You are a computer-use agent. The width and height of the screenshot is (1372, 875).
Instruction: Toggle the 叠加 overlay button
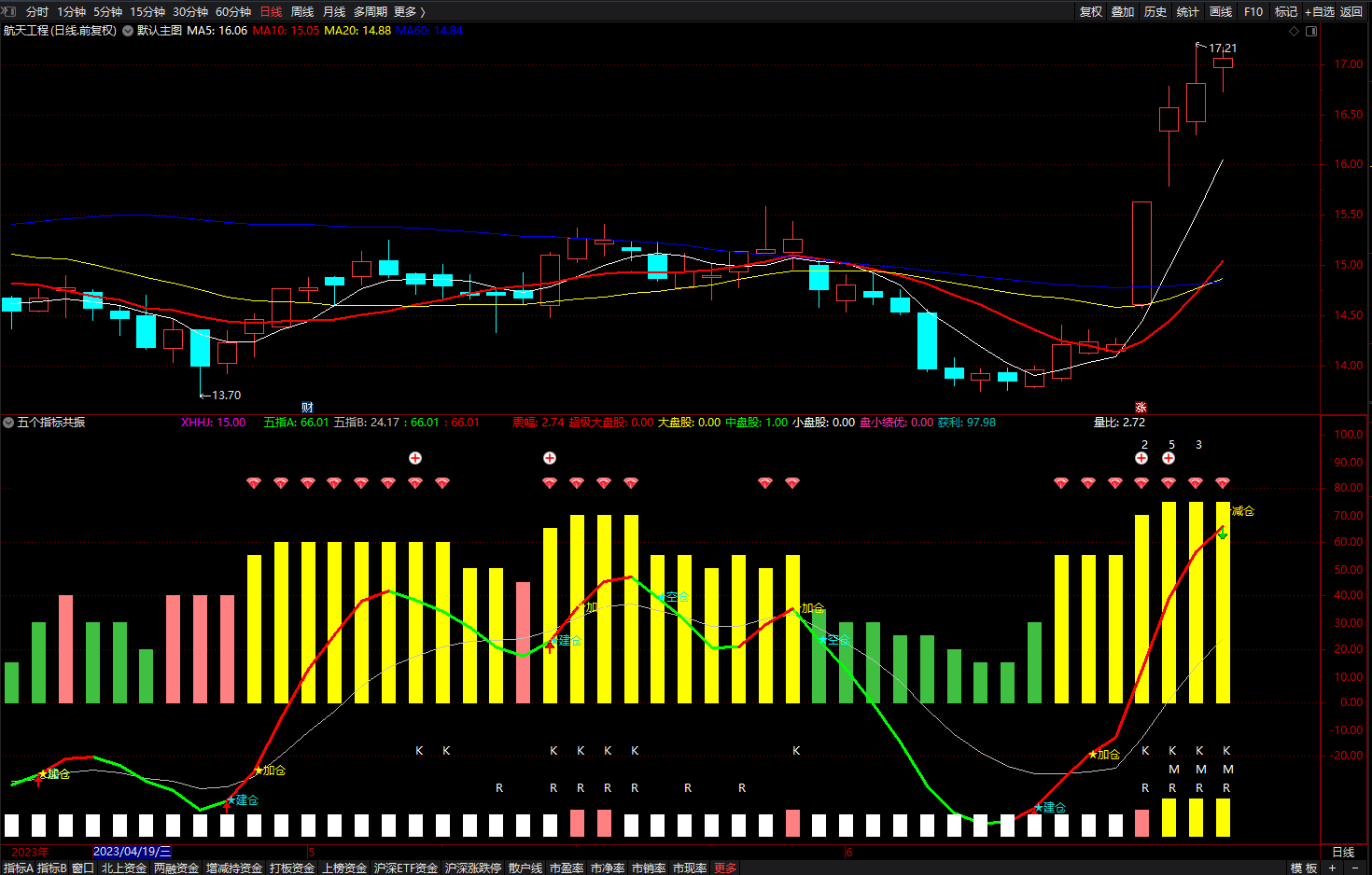(x=1123, y=11)
